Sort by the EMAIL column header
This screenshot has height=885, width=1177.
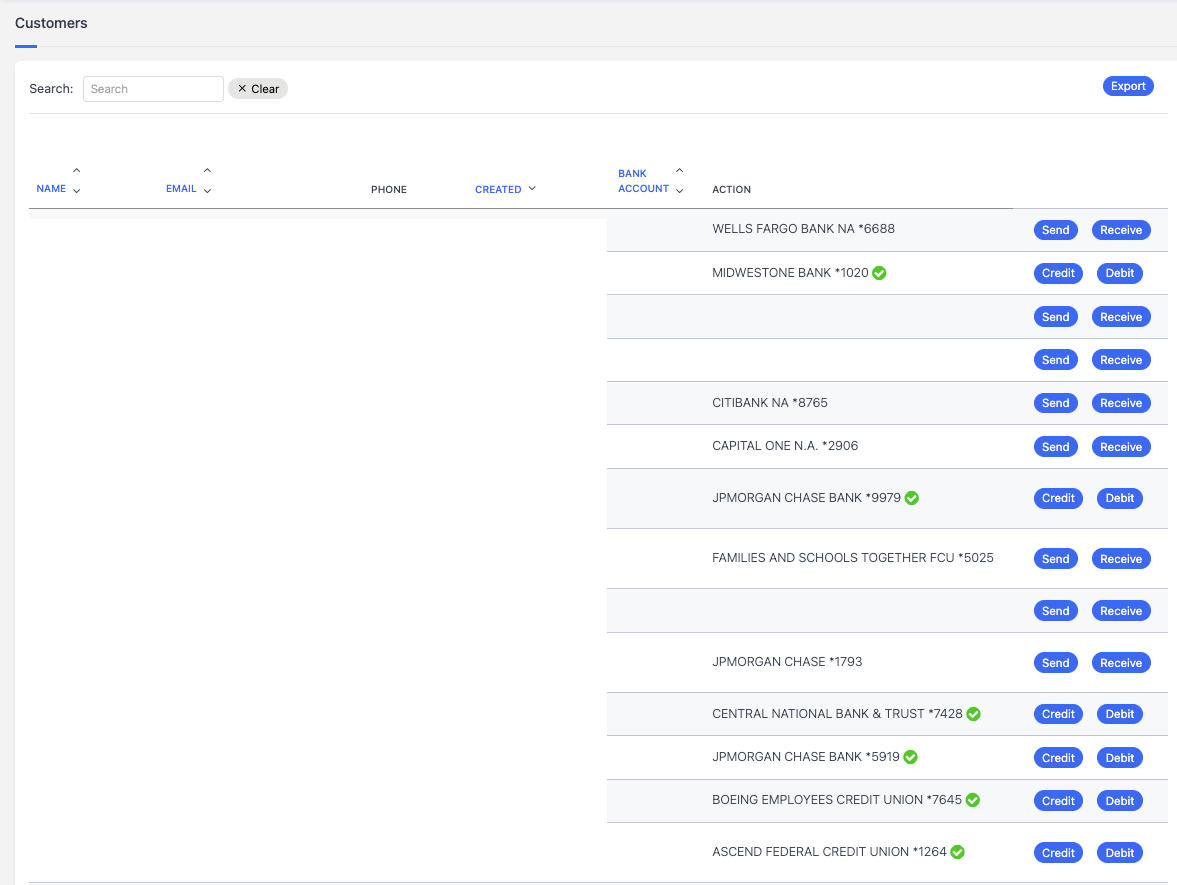click(181, 188)
